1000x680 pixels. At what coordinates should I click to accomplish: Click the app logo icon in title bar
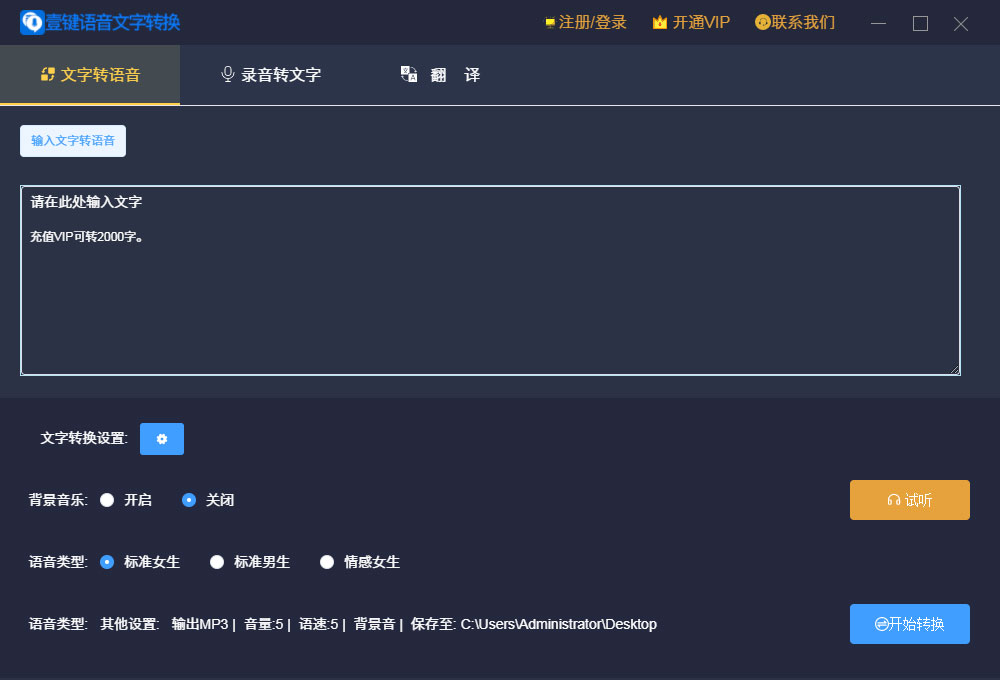tap(32, 22)
